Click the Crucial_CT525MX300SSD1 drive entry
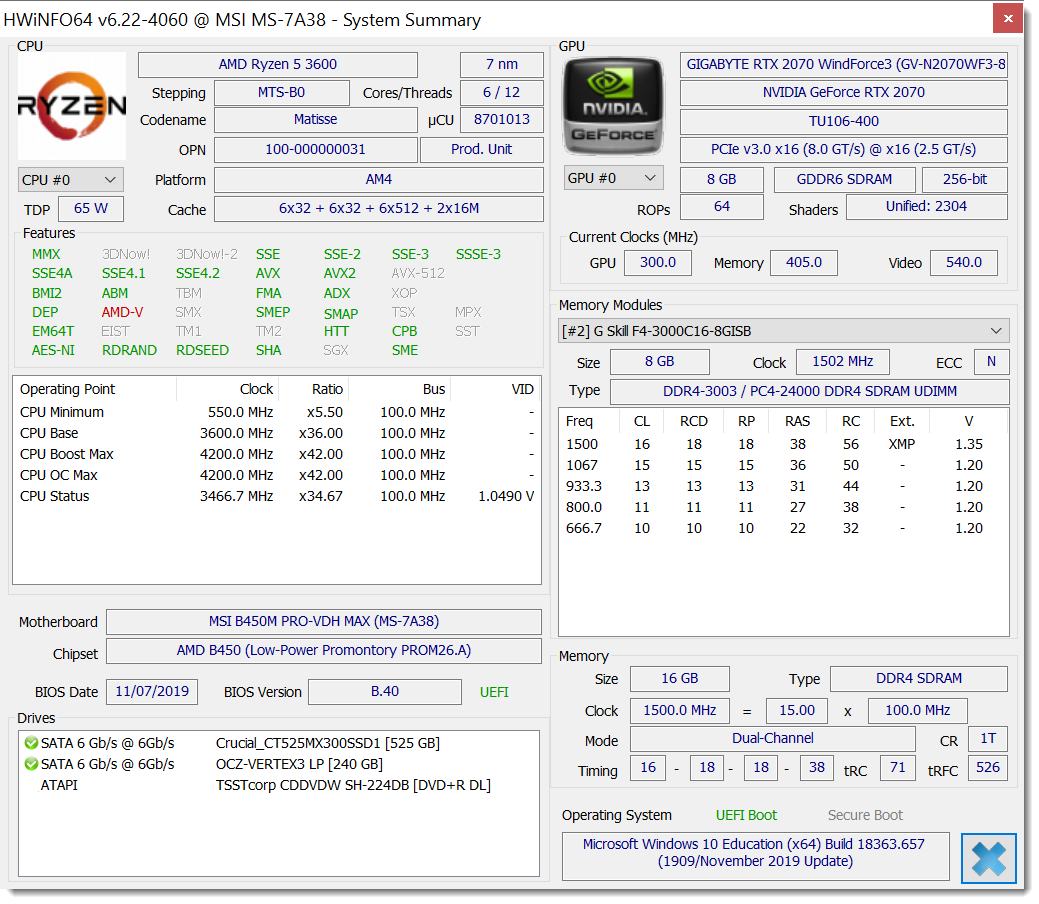 pyautogui.click(x=327, y=744)
